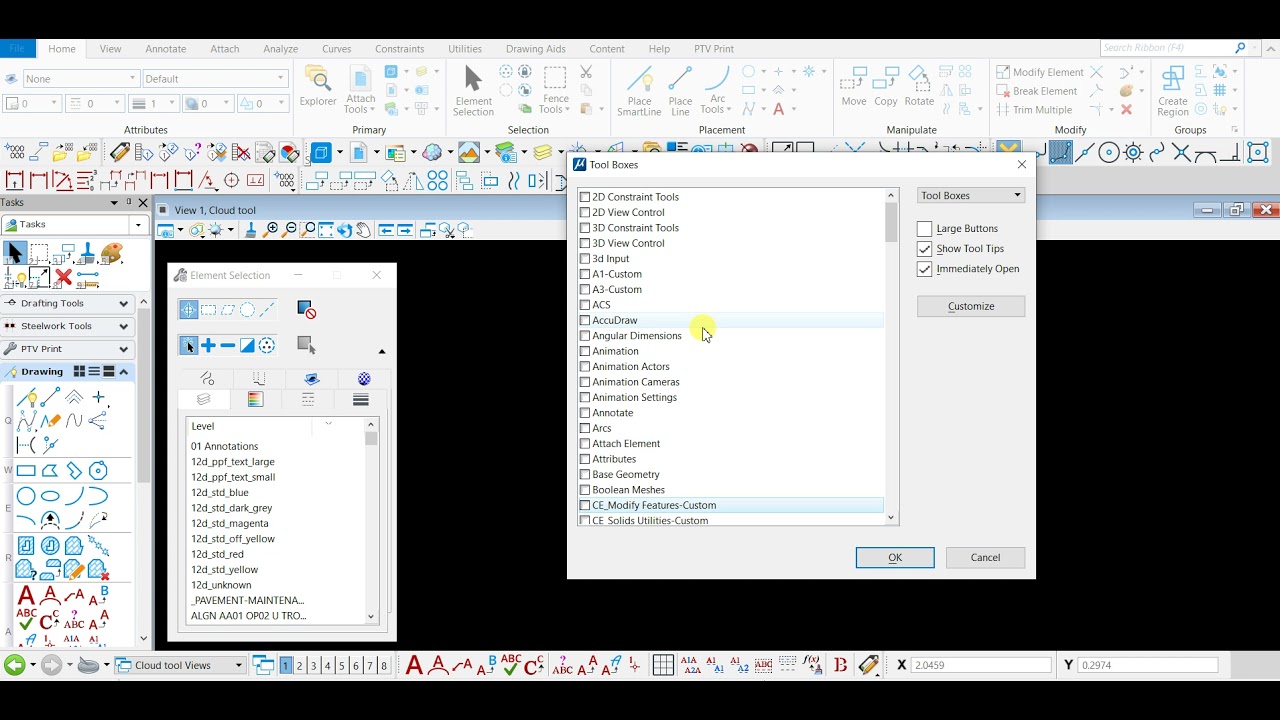Open the Constraints ribbon tab
This screenshot has width=1280, height=720.
click(x=400, y=49)
